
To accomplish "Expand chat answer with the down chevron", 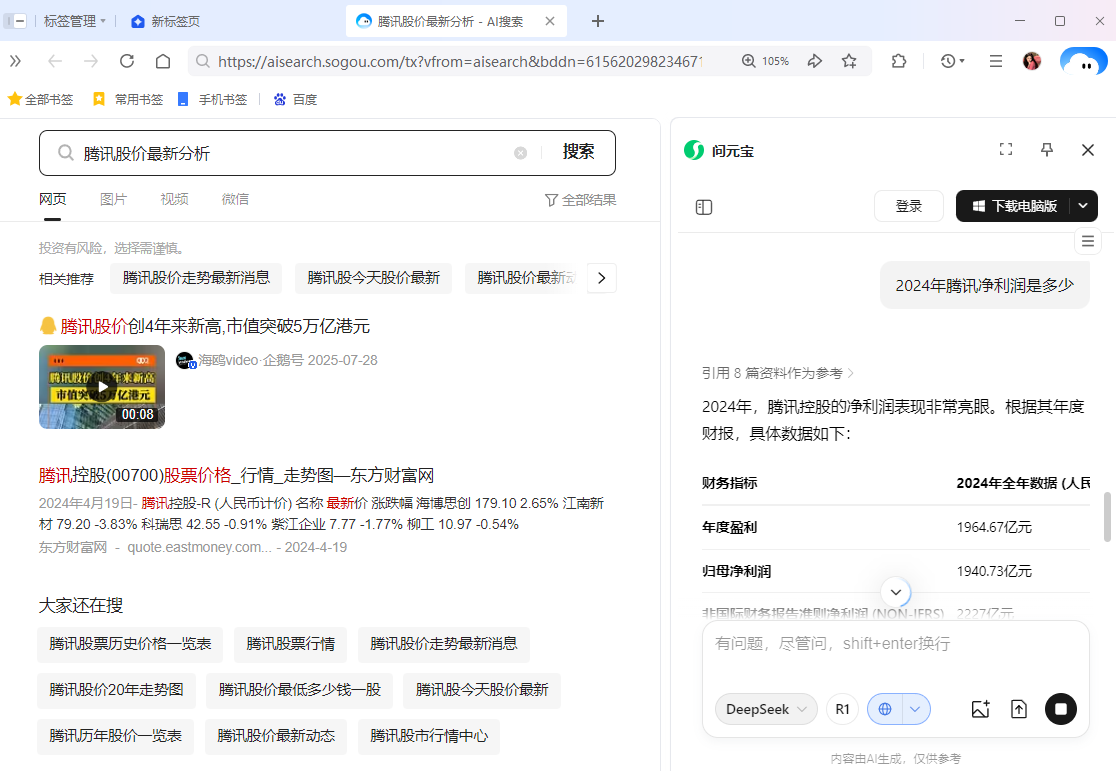I will click(896, 592).
